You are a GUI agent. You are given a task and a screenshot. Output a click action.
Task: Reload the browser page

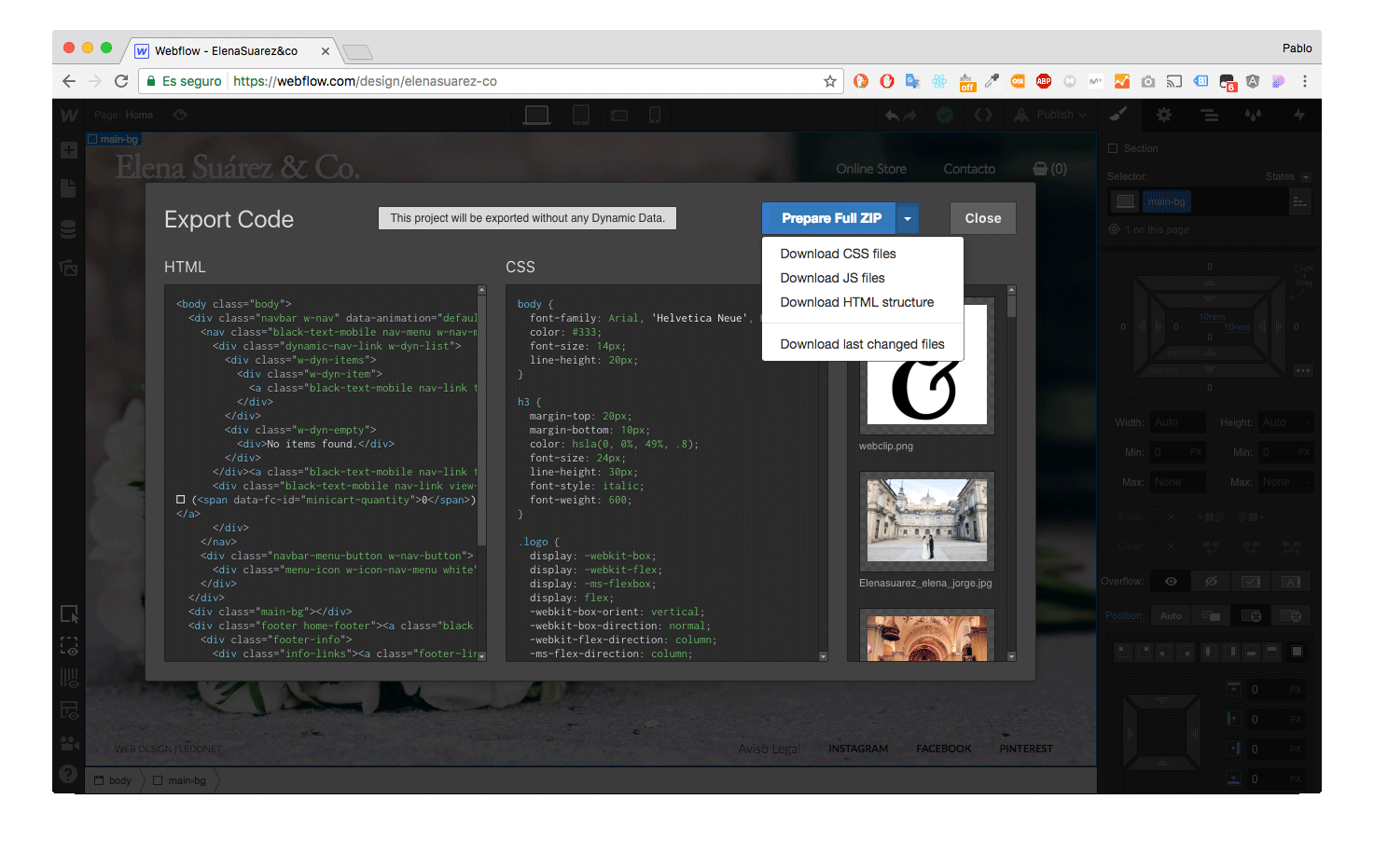(121, 81)
